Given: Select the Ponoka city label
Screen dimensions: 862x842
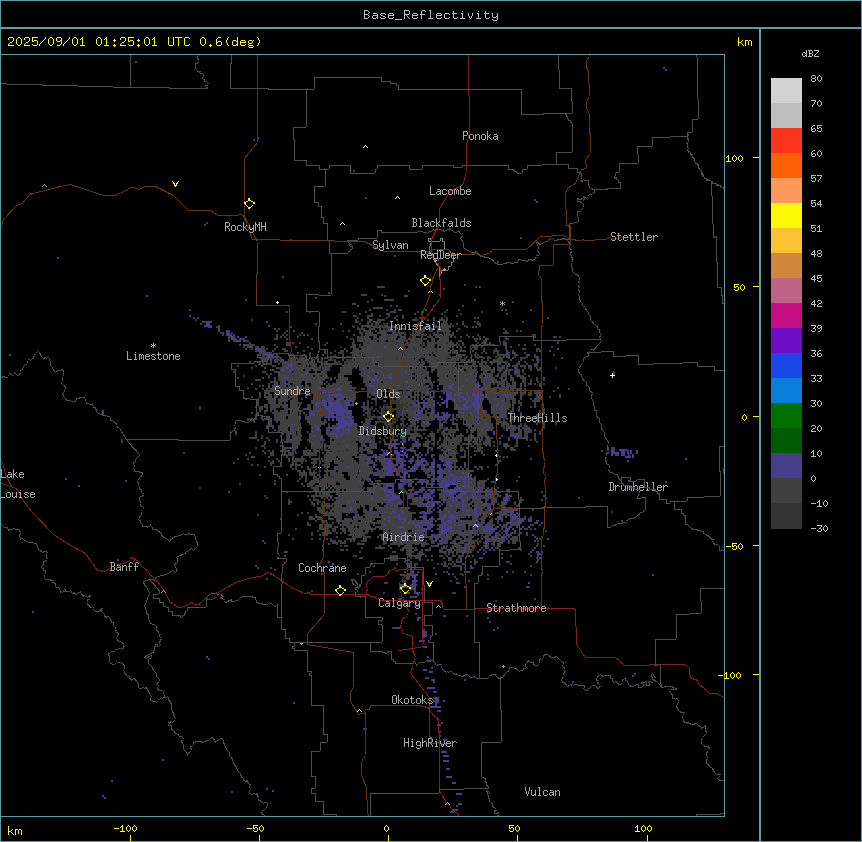Looking at the screenshot, I should pos(480,136).
